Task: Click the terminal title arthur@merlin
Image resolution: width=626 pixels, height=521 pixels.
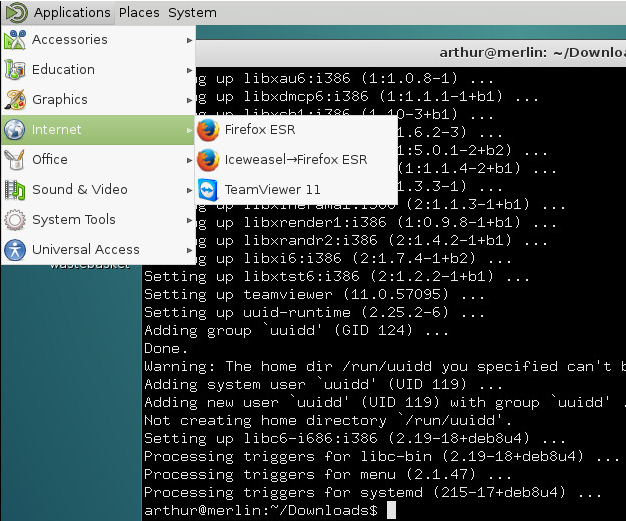Action: pos(533,52)
